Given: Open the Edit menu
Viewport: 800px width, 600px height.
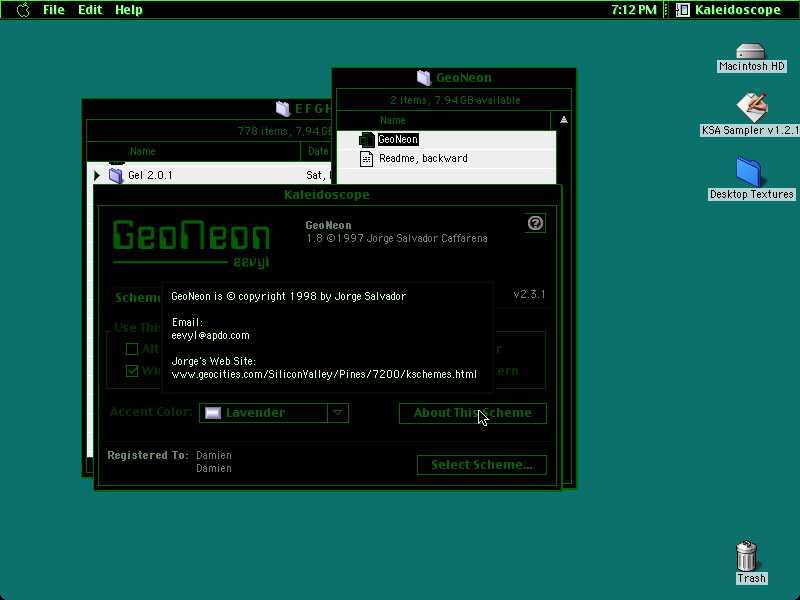Looking at the screenshot, I should coord(90,10).
